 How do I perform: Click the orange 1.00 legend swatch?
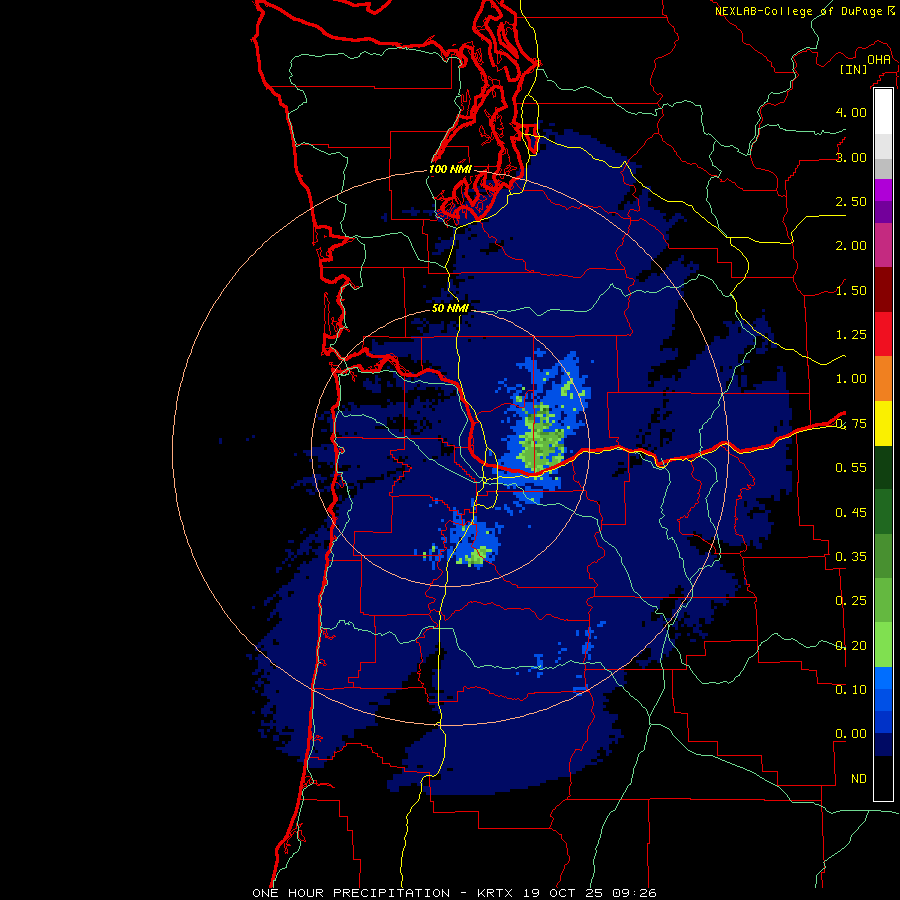point(883,379)
